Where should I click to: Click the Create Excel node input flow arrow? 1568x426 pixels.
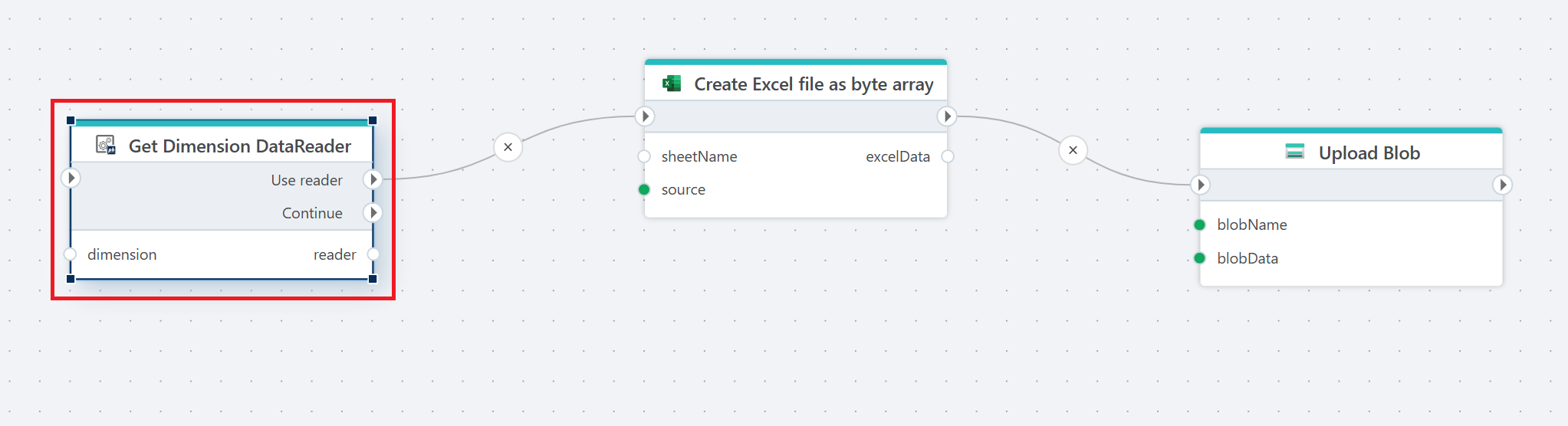coord(646,116)
